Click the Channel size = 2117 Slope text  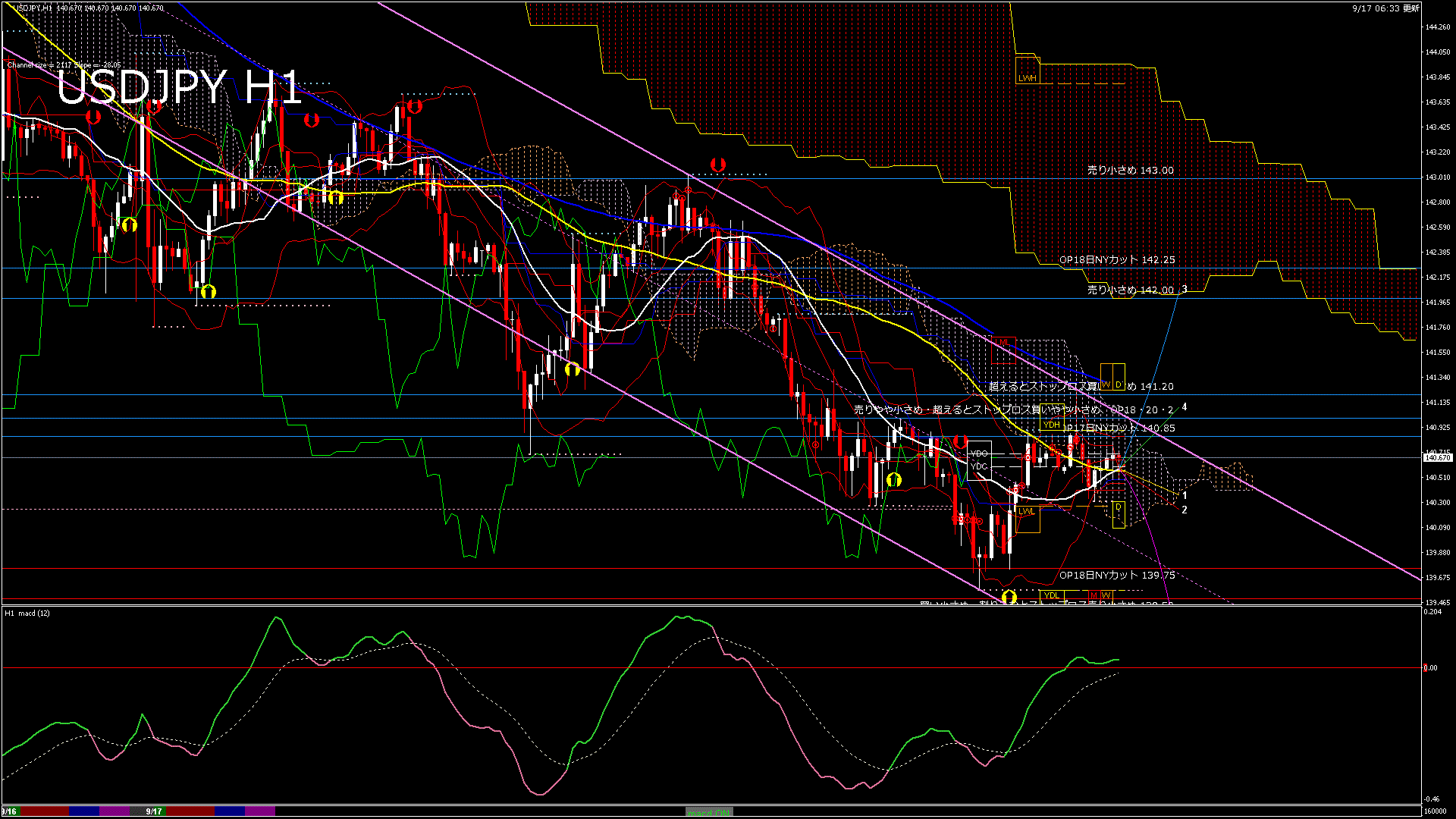tap(64, 65)
